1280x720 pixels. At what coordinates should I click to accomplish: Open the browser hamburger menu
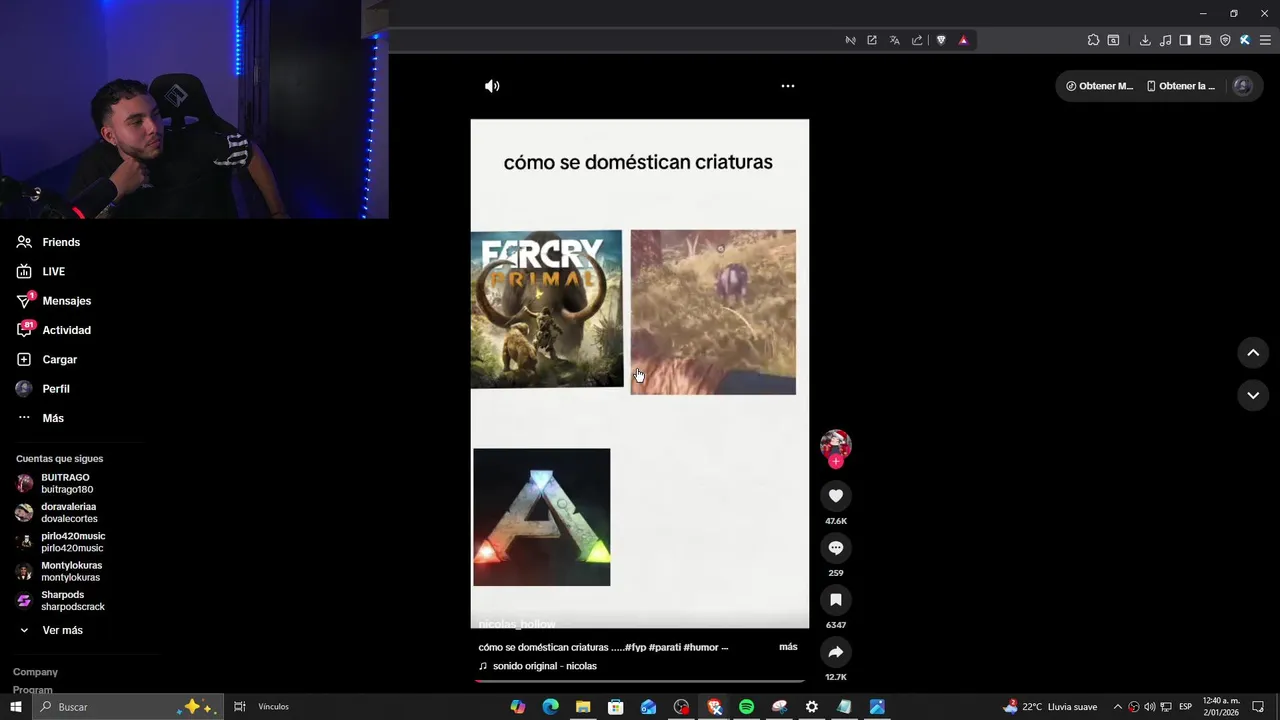1265,40
